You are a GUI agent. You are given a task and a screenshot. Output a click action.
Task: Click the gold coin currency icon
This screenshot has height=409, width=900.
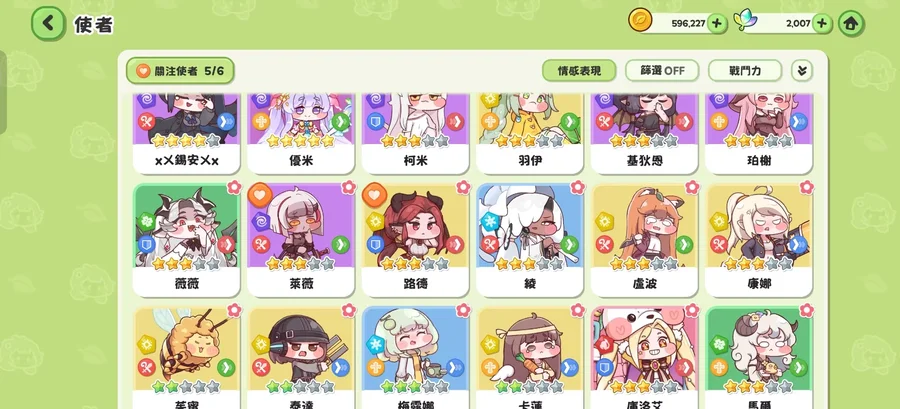(x=640, y=21)
